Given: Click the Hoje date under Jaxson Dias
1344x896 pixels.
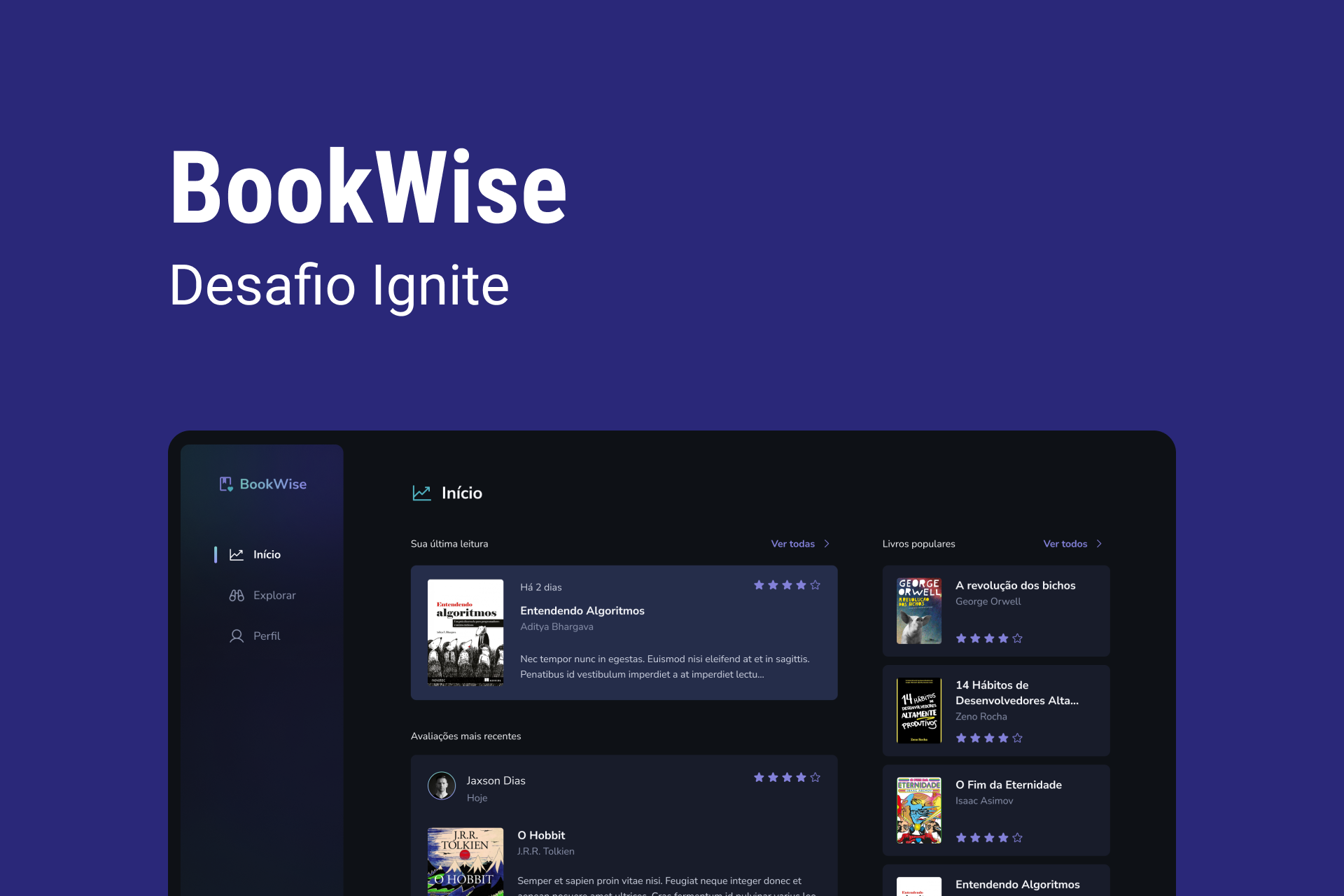Looking at the screenshot, I should click(x=477, y=798).
